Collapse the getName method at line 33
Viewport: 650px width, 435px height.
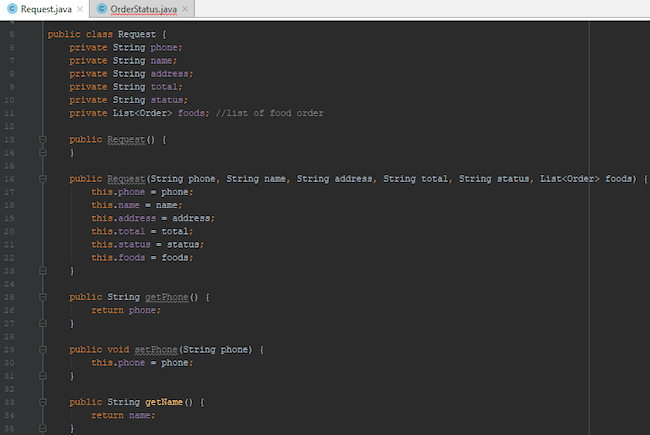pyautogui.click(x=43, y=402)
